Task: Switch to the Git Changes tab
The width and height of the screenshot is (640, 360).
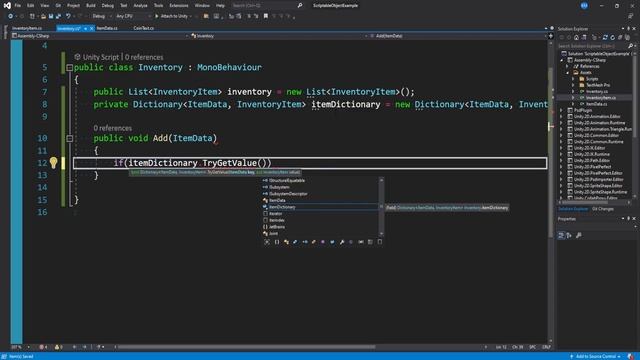Action: pos(603,209)
